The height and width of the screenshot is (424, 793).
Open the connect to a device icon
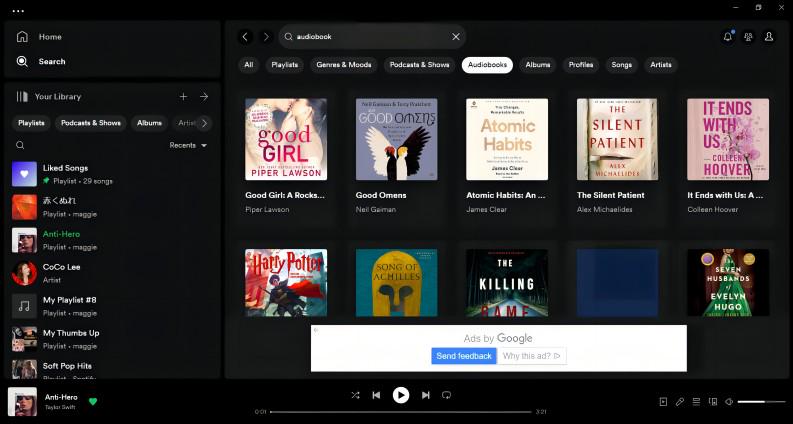713,402
